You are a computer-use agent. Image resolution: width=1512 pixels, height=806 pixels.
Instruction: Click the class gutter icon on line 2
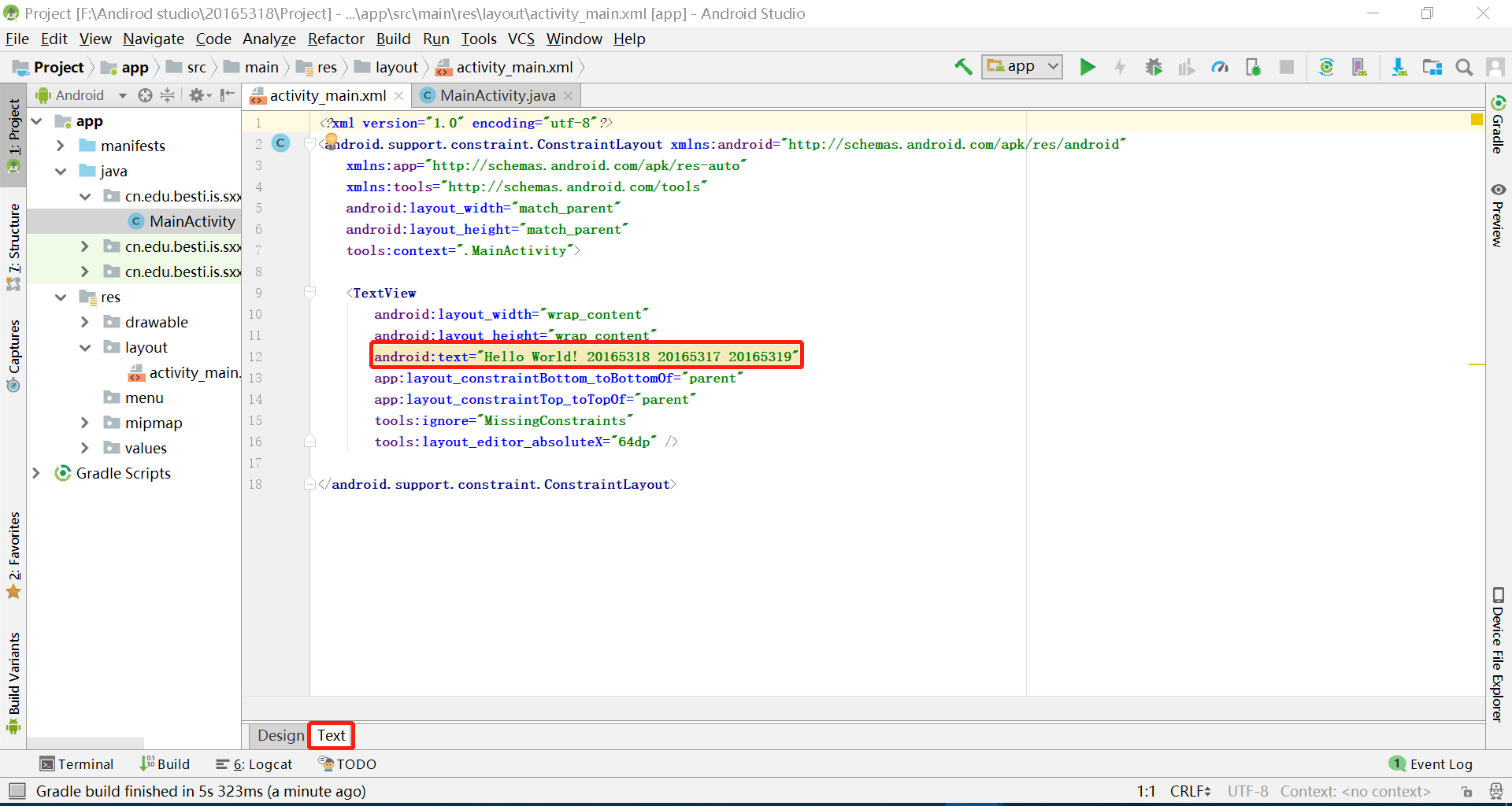tap(280, 143)
